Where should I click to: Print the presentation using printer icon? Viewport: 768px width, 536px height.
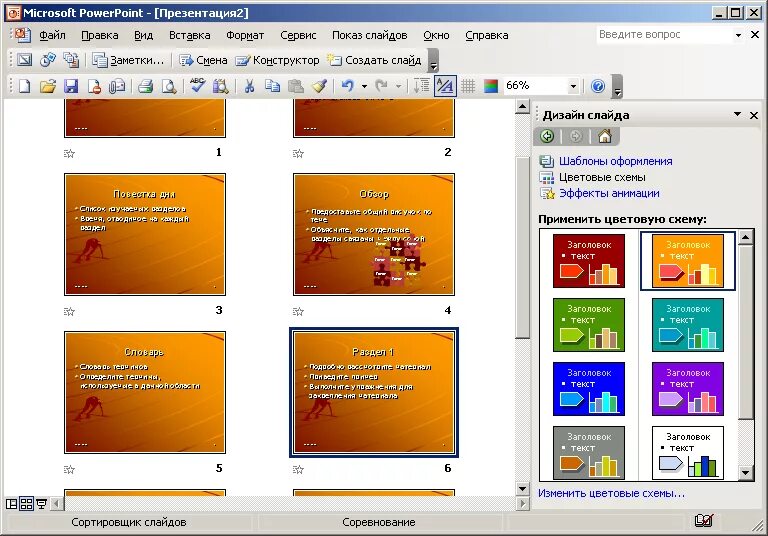[x=145, y=86]
